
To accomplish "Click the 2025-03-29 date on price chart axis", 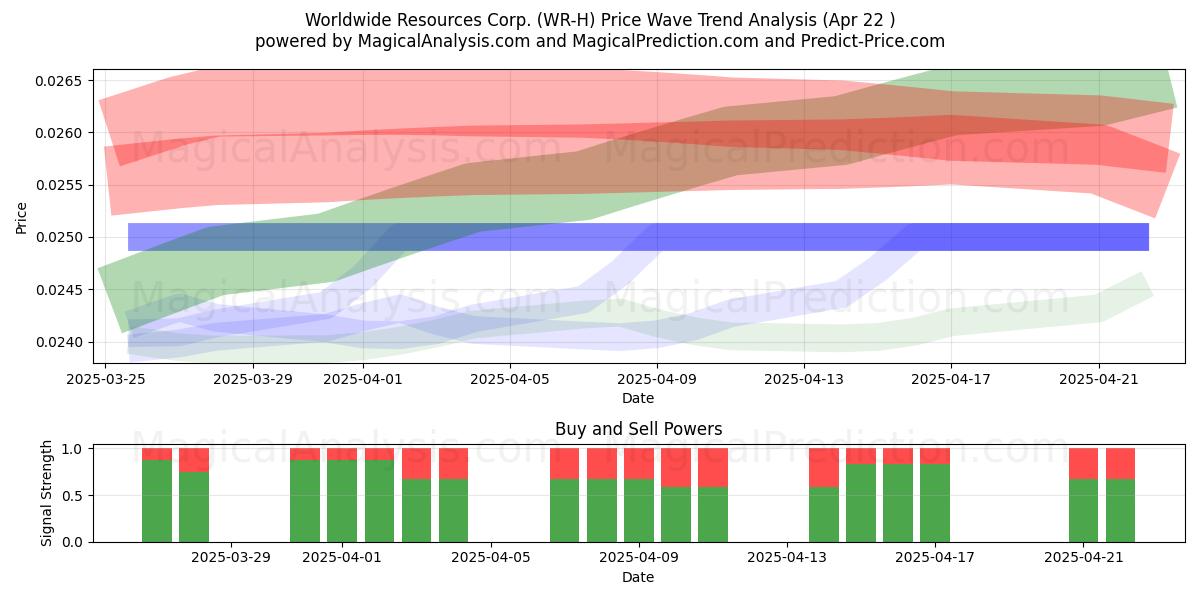I will (253, 379).
